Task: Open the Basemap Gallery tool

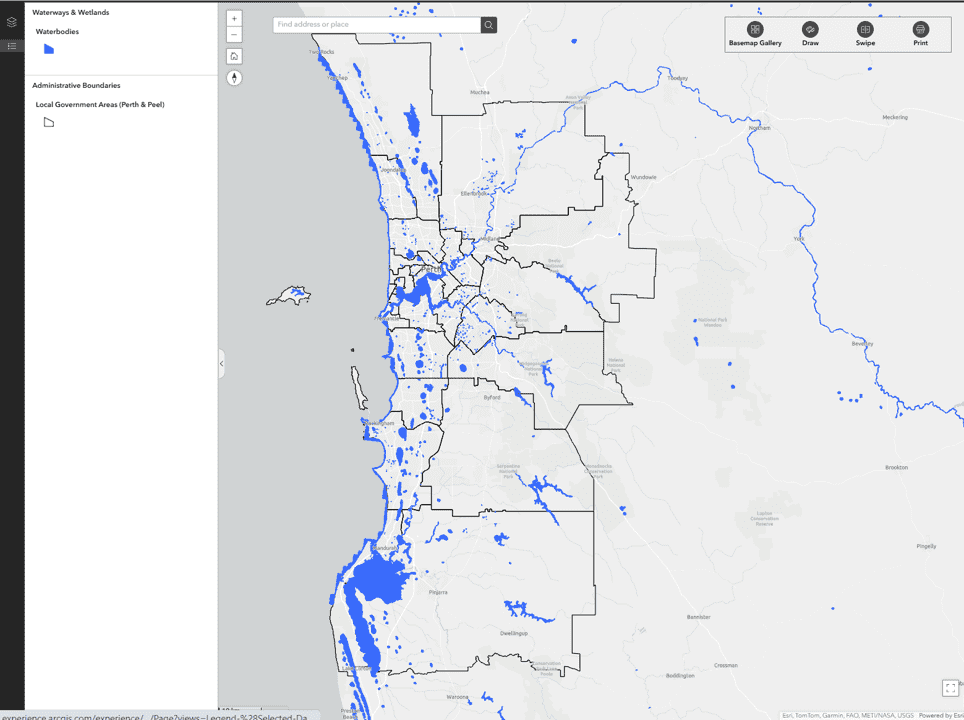Action: (x=755, y=34)
